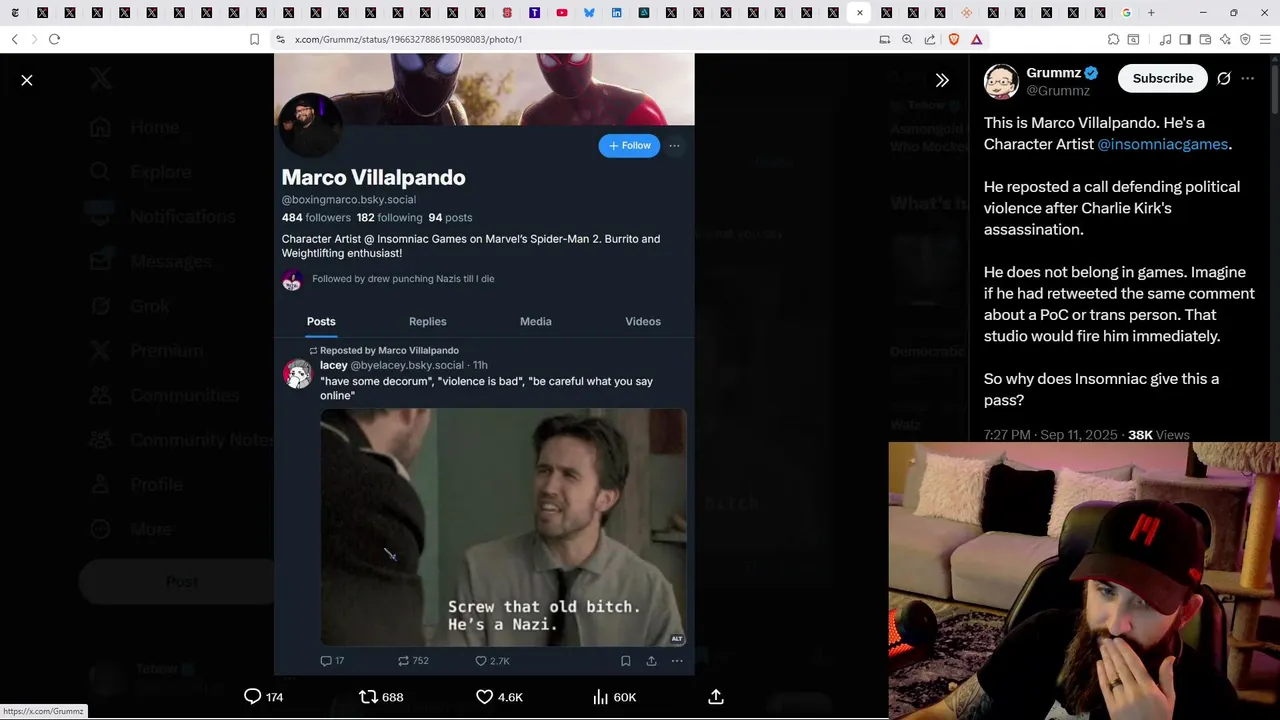Click the install app icon in address bar
Screen dimensions: 1280x720
pos(884,39)
